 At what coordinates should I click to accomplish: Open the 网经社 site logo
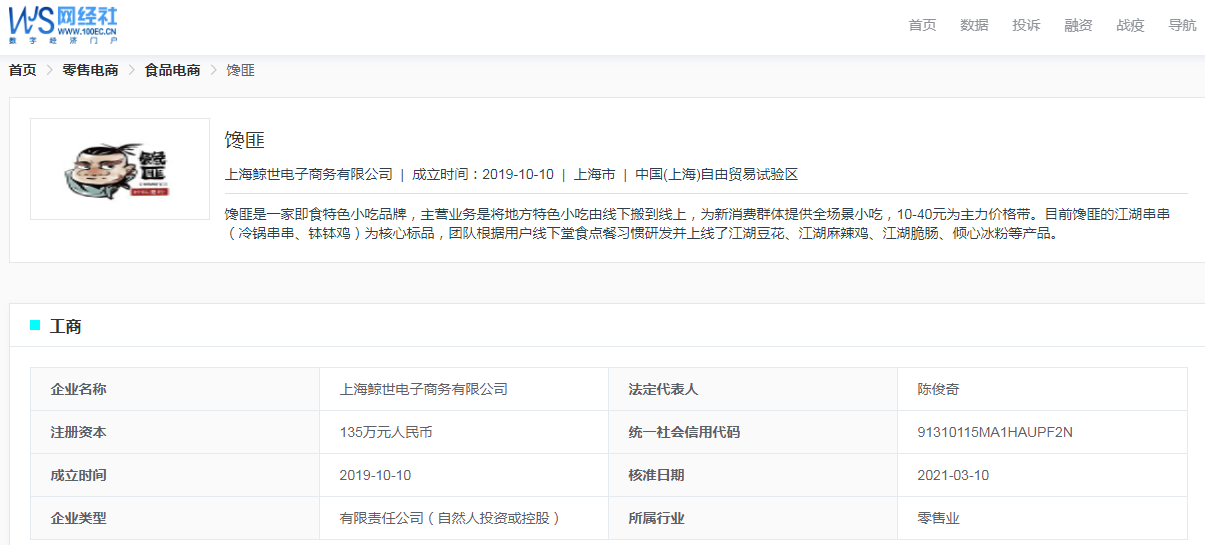pos(63,23)
